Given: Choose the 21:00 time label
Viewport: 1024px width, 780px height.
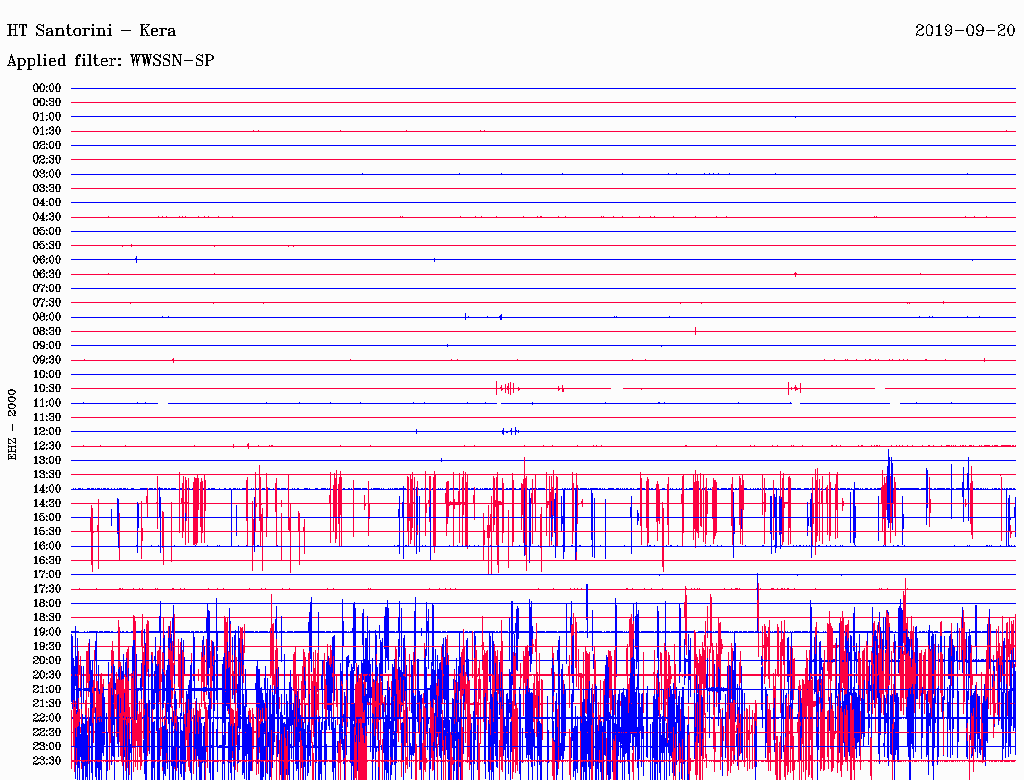Looking at the screenshot, I should (47, 689).
